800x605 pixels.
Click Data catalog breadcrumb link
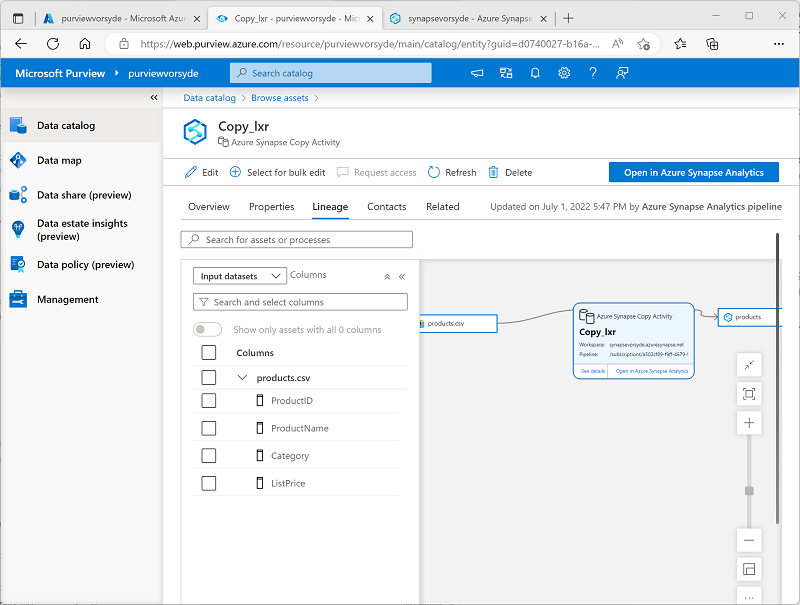coord(210,98)
